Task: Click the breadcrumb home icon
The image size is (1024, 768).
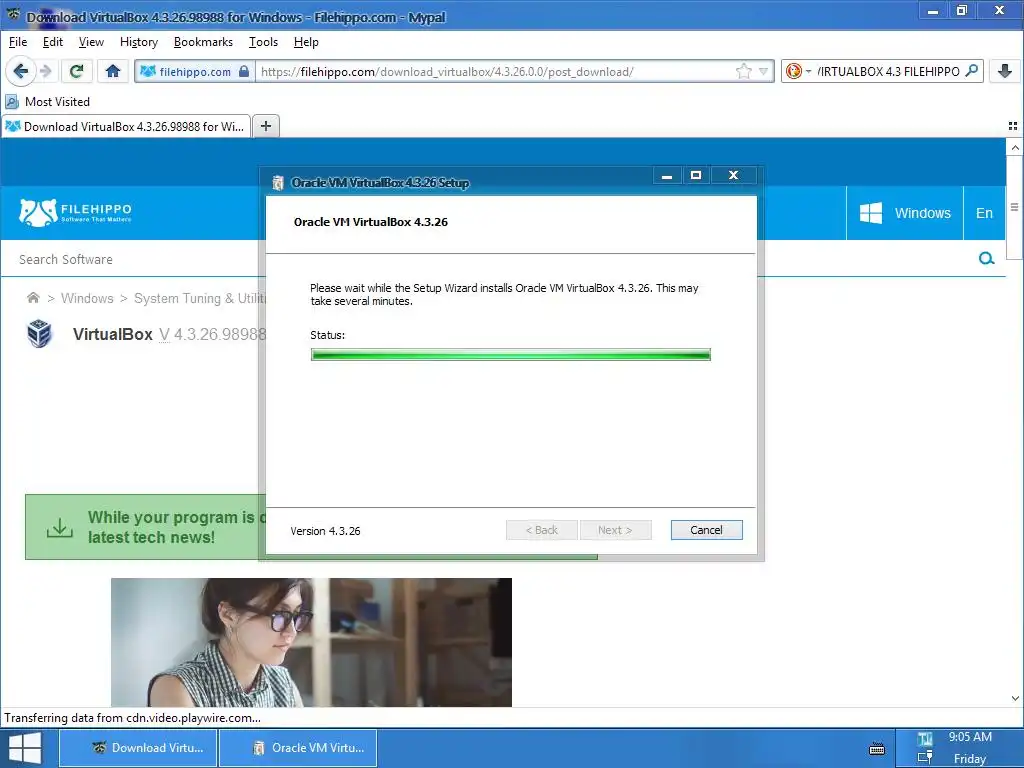Action: click(33, 298)
